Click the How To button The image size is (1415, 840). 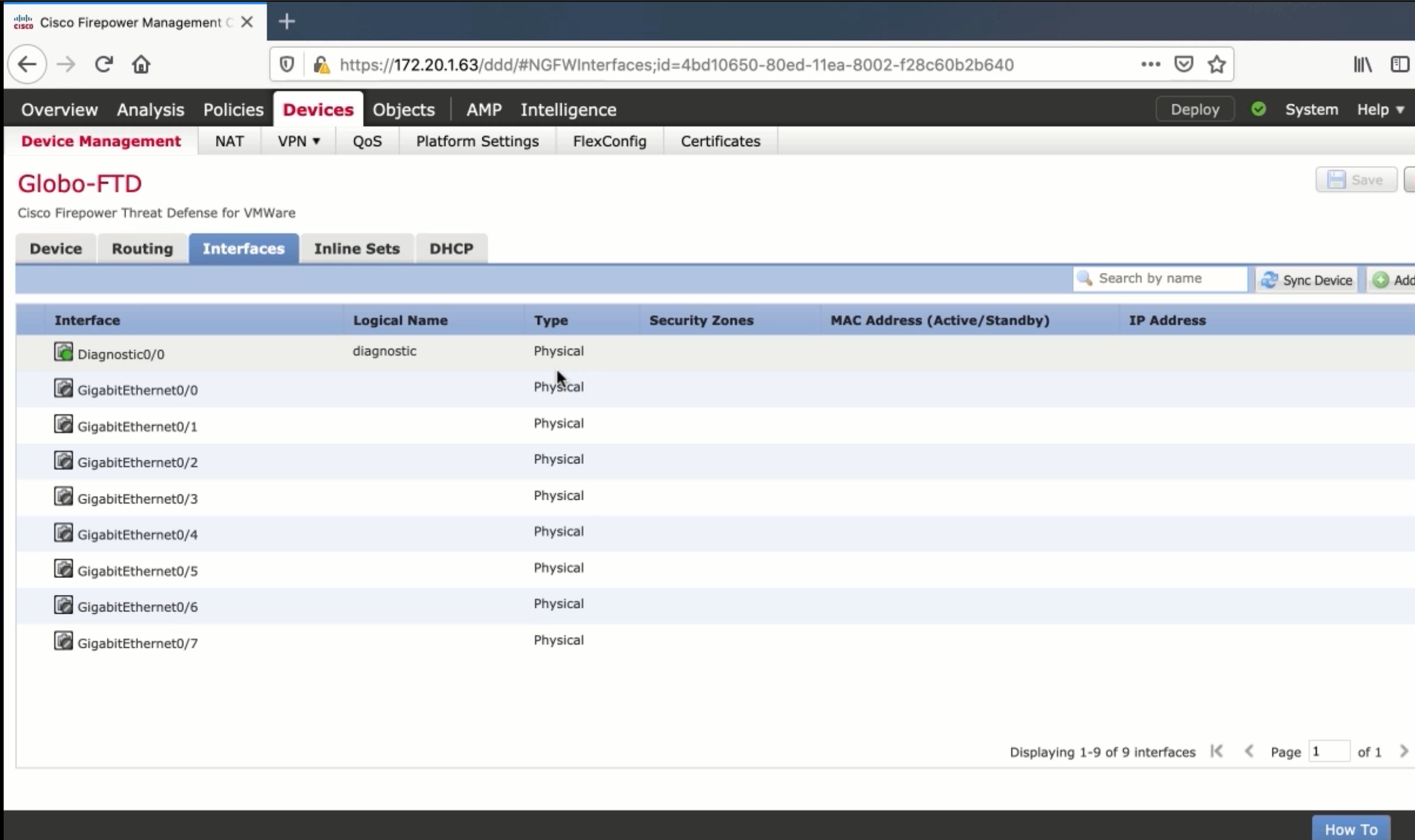1351,828
